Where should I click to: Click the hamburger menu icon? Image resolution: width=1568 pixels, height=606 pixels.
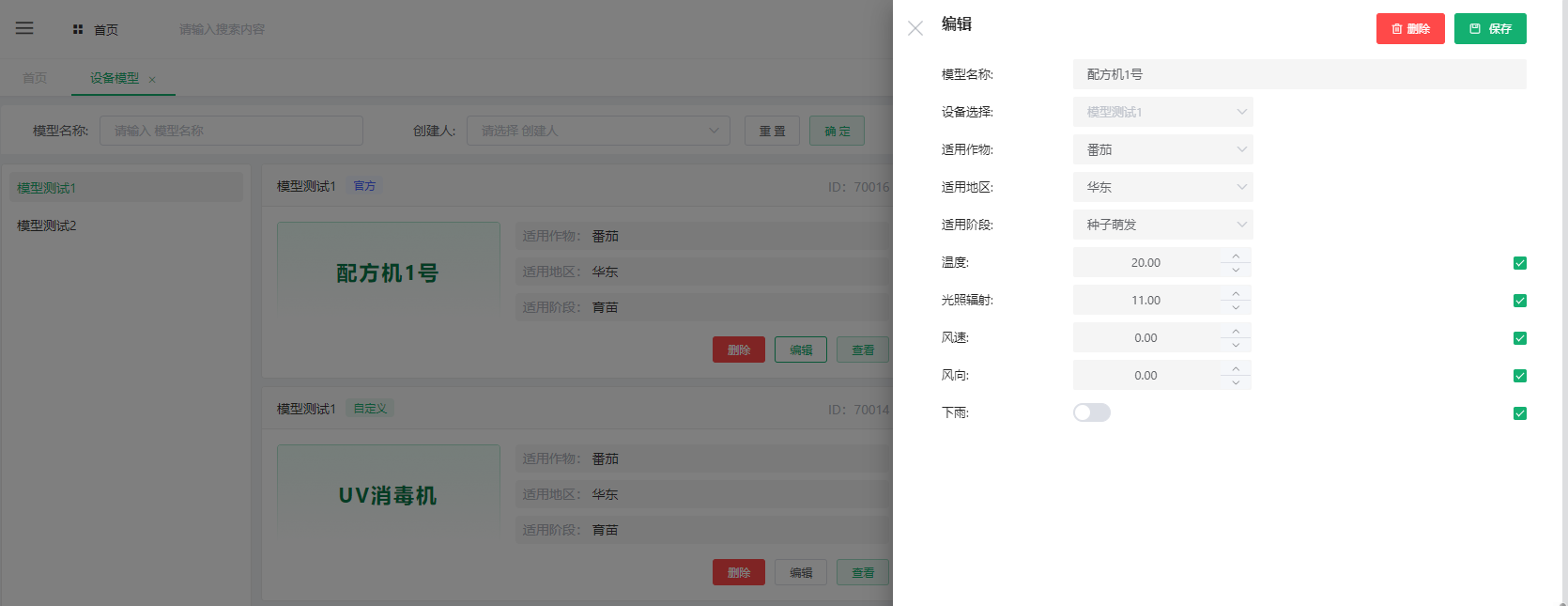point(24,28)
